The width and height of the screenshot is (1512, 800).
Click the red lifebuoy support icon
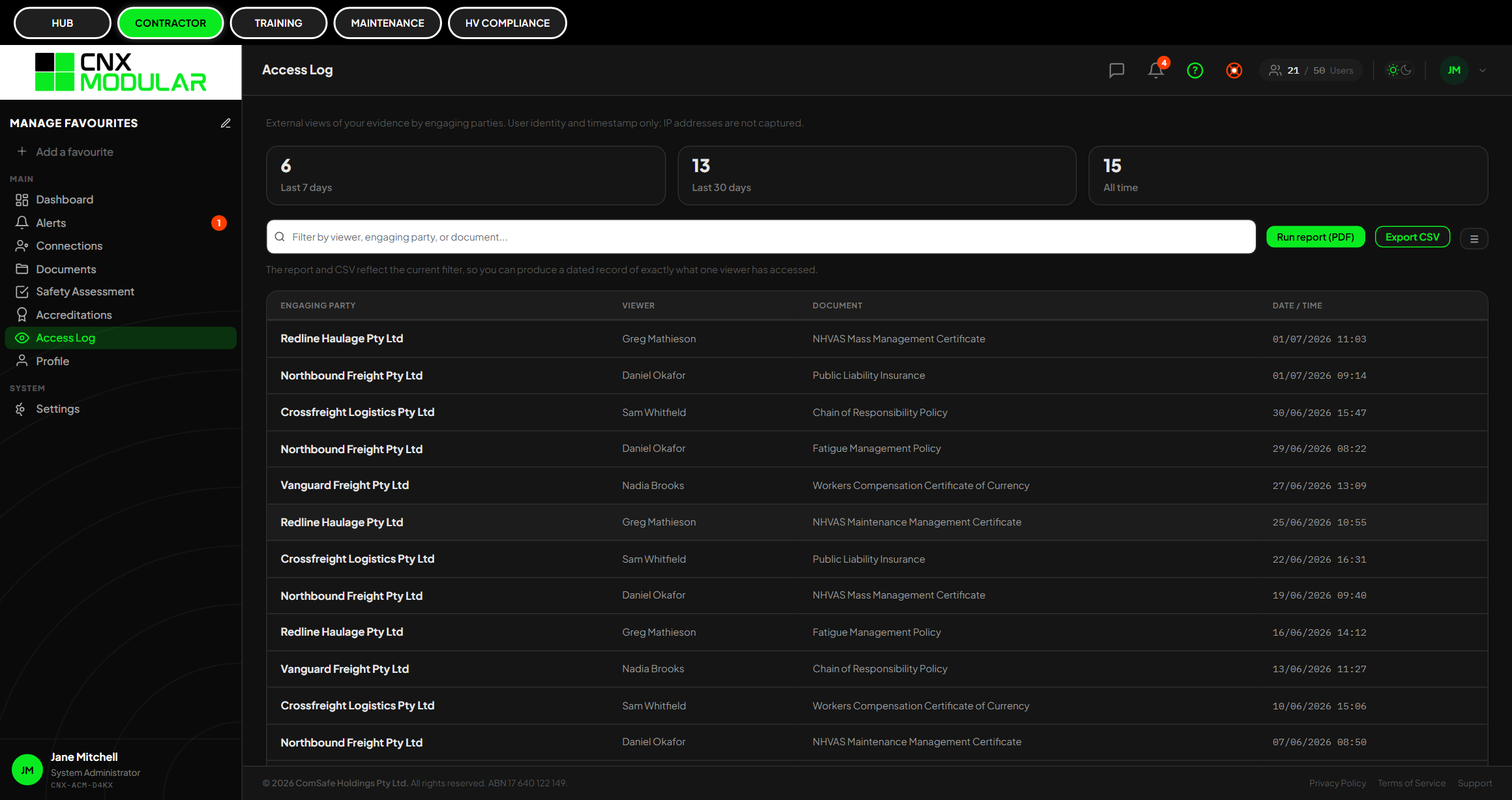1234,70
